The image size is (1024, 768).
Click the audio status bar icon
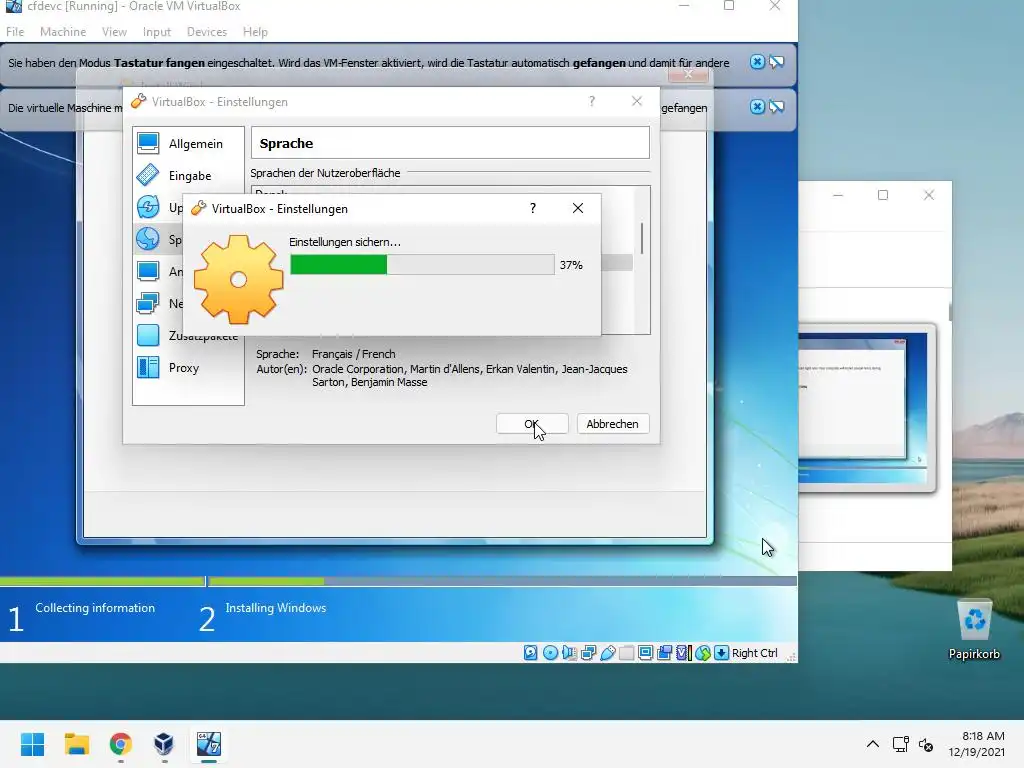point(569,652)
